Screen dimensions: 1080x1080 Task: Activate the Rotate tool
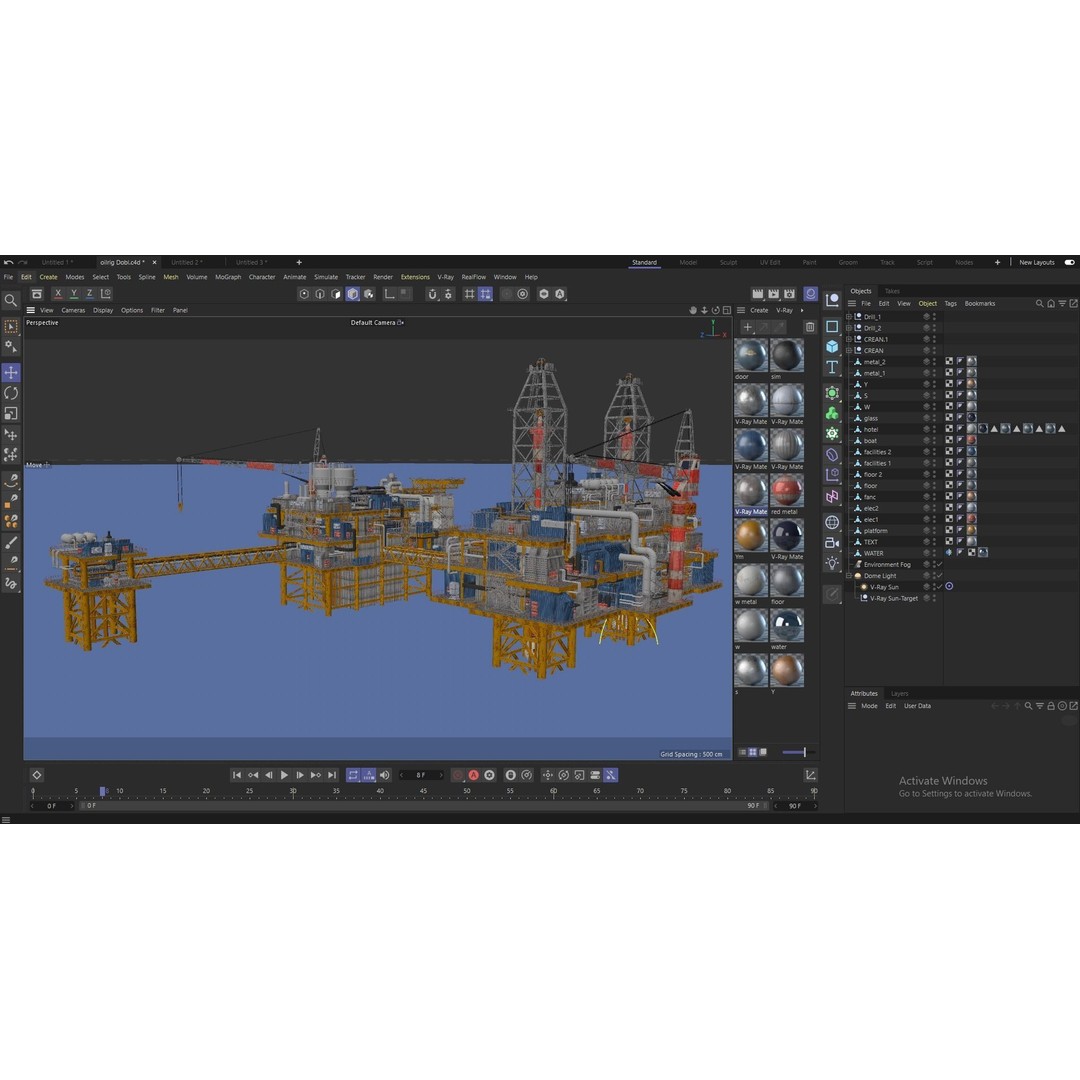pos(11,393)
